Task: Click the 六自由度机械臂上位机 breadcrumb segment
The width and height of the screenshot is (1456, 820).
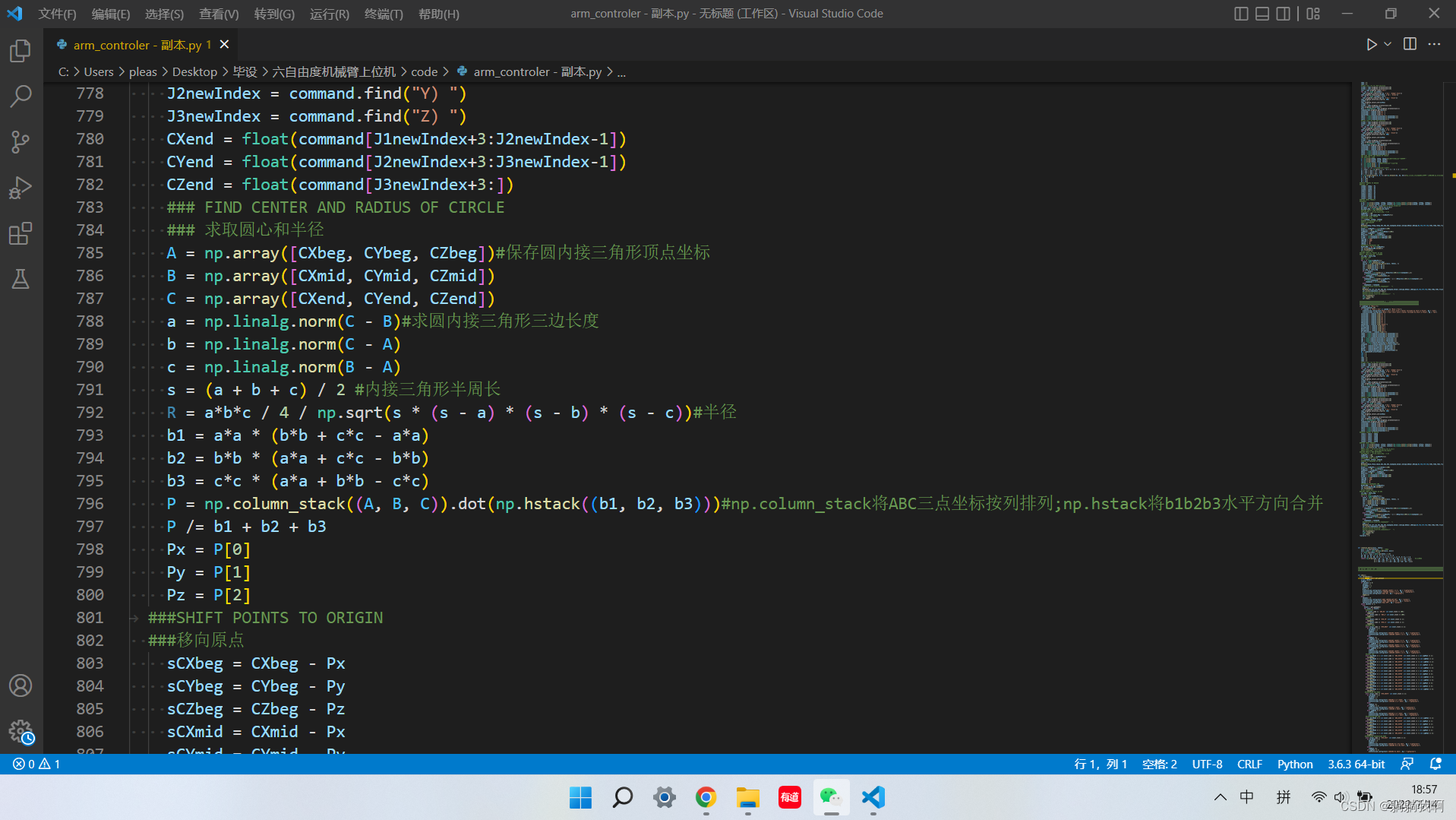Action: tap(334, 71)
